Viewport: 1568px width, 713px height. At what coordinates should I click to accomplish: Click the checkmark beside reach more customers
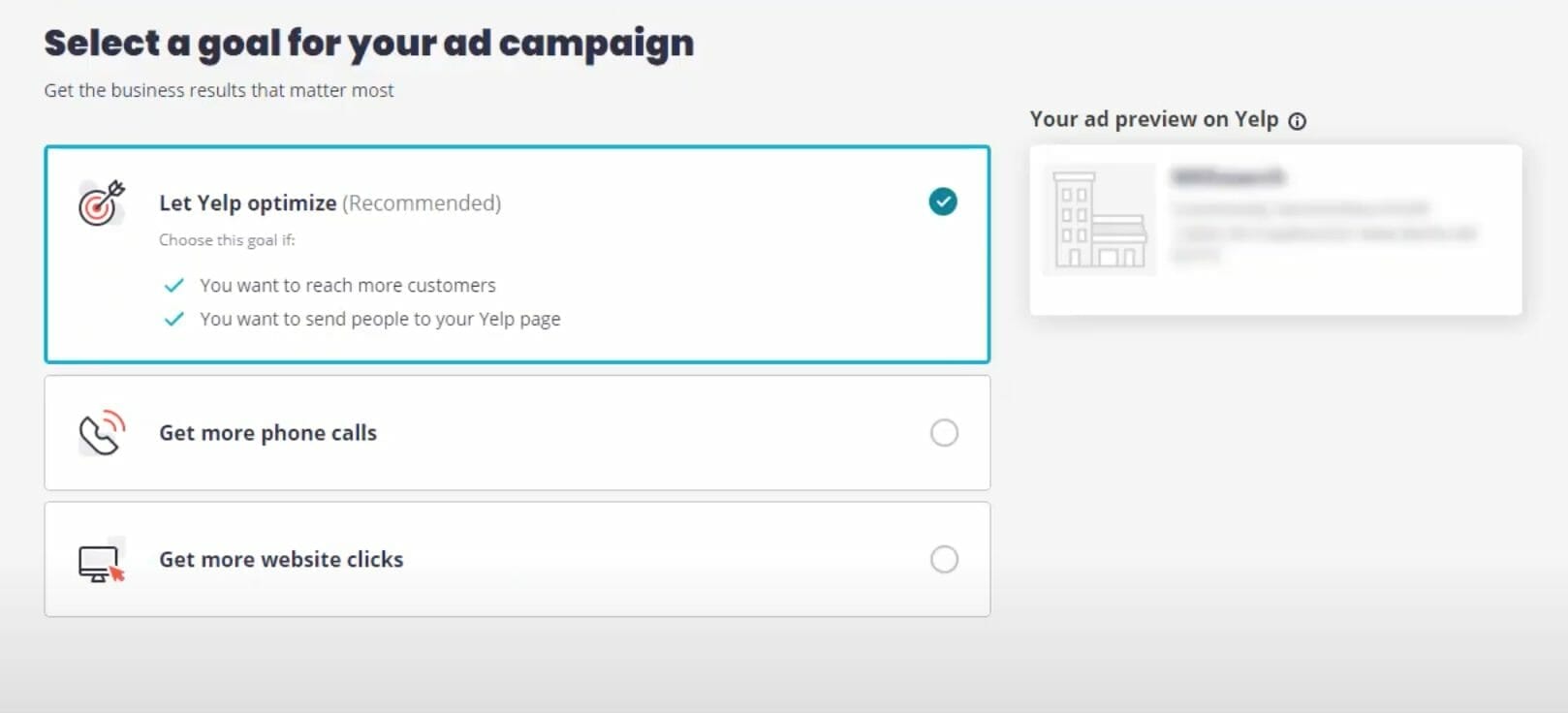(x=174, y=285)
